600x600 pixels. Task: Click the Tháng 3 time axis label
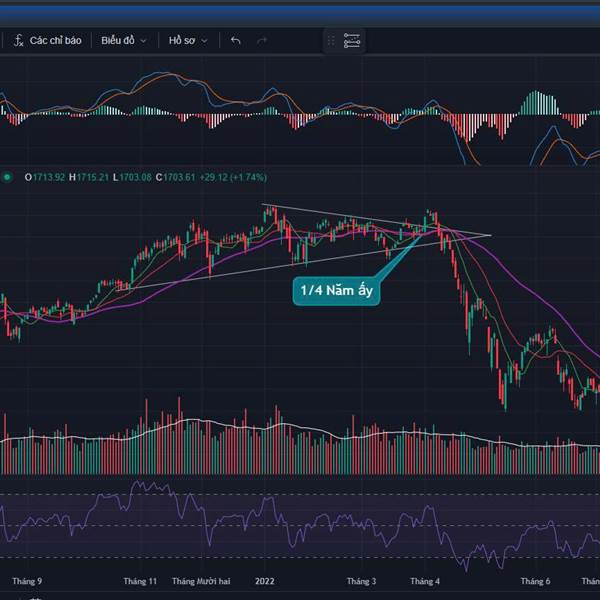pos(362,581)
